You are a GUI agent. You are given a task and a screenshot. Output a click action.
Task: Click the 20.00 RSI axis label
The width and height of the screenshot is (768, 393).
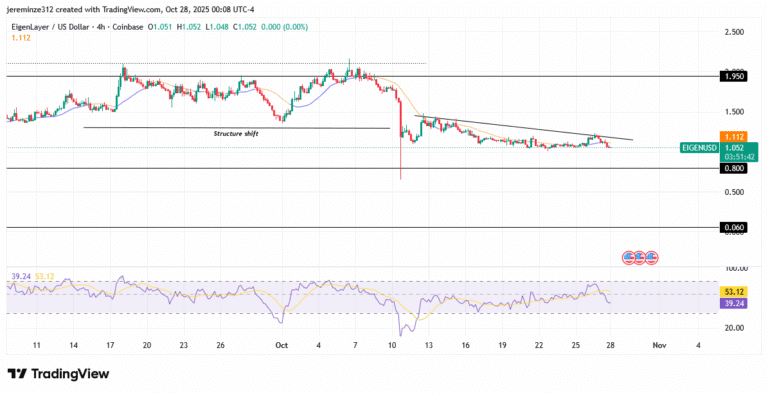coord(734,328)
